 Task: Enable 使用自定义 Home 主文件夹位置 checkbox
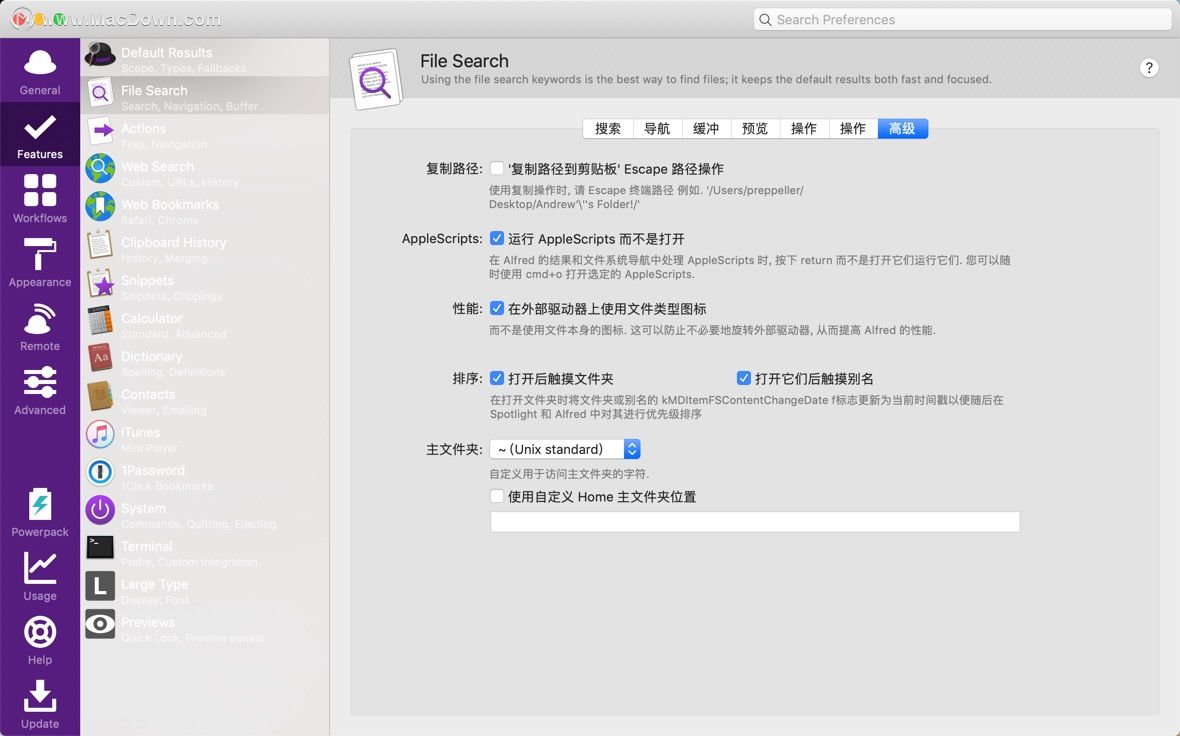[497, 497]
